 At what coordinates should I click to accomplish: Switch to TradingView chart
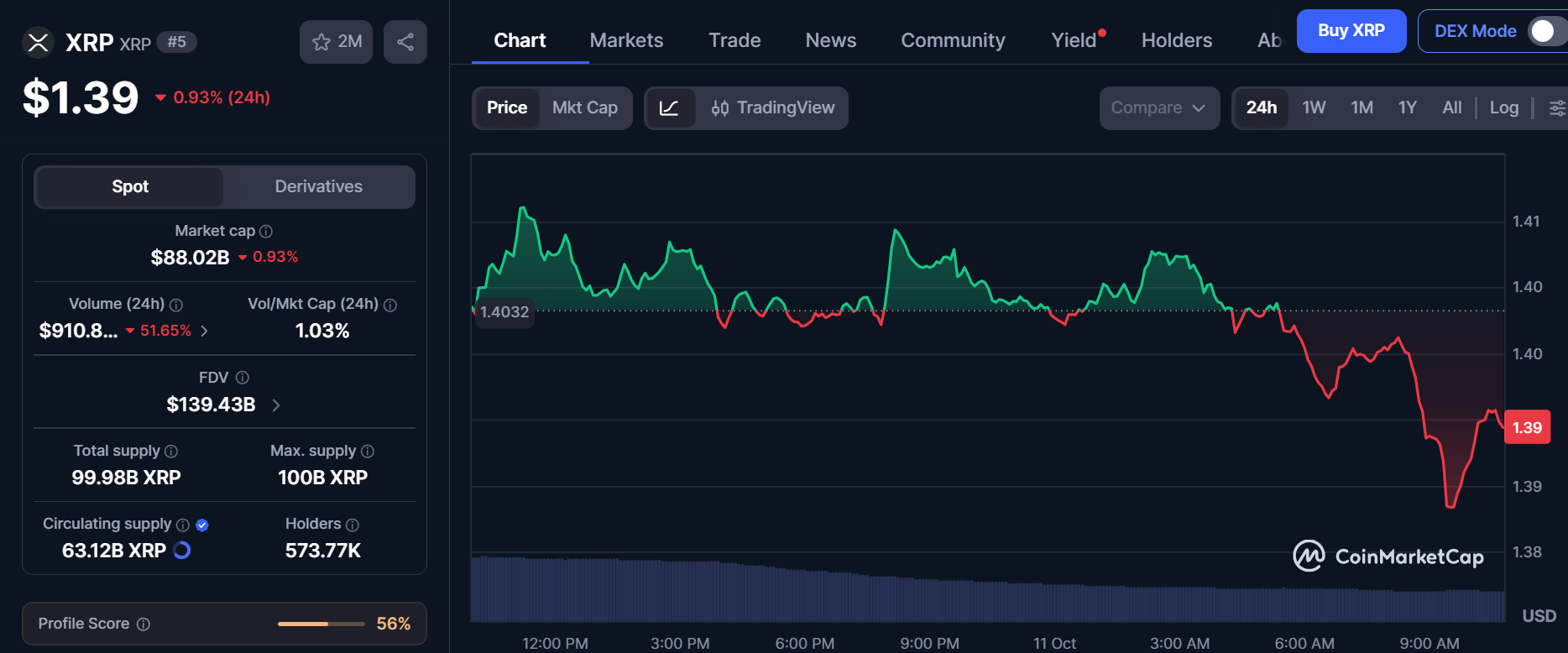tap(772, 108)
